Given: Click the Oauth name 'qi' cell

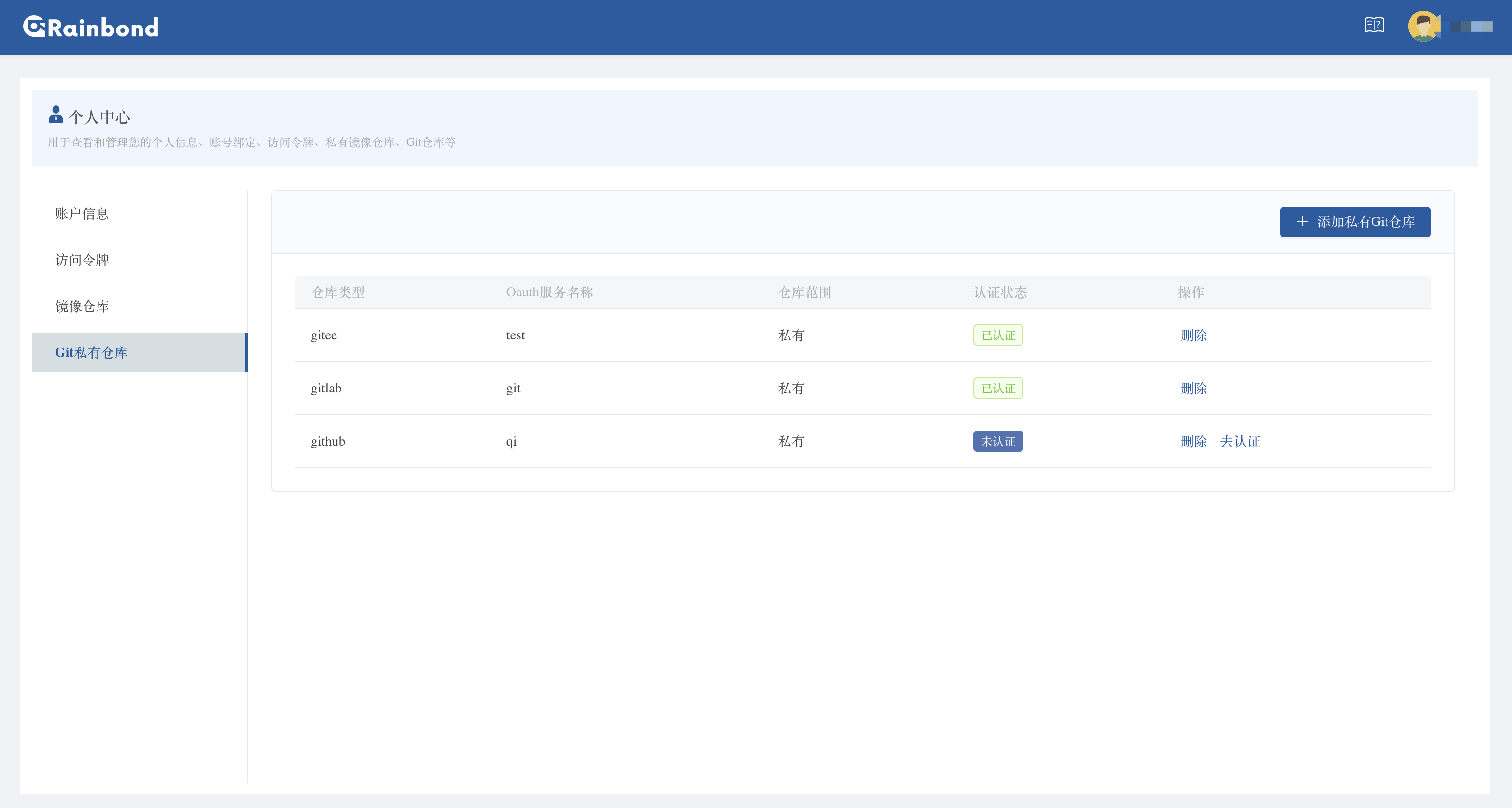Looking at the screenshot, I should (511, 441).
